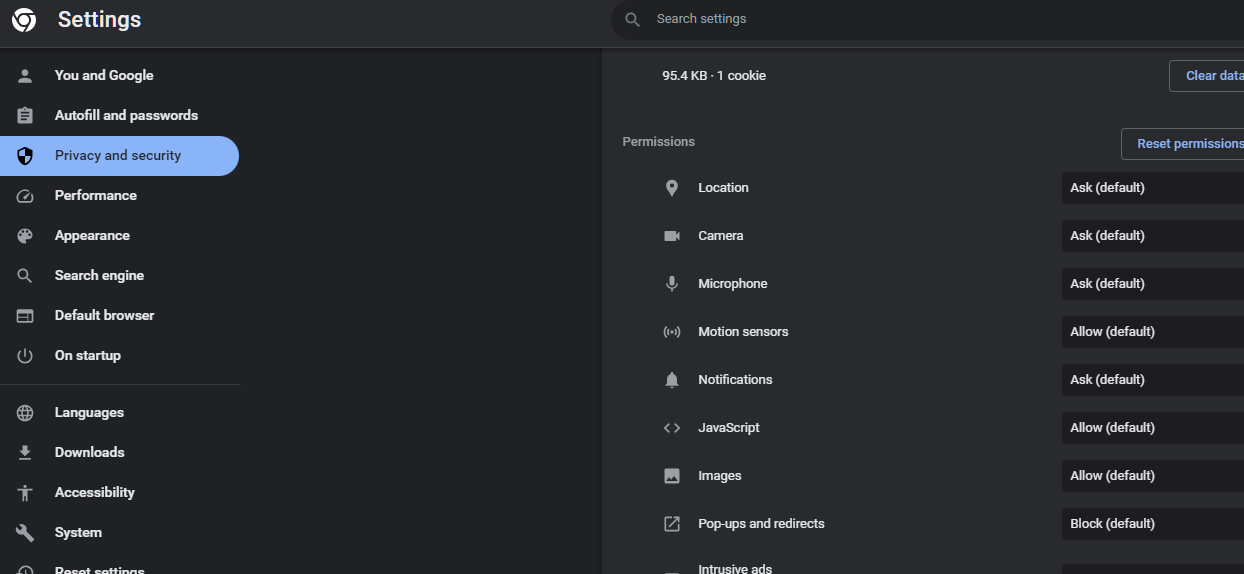Open Autofill and passwords settings
Screen dimensions: 1244x574
[126, 116]
